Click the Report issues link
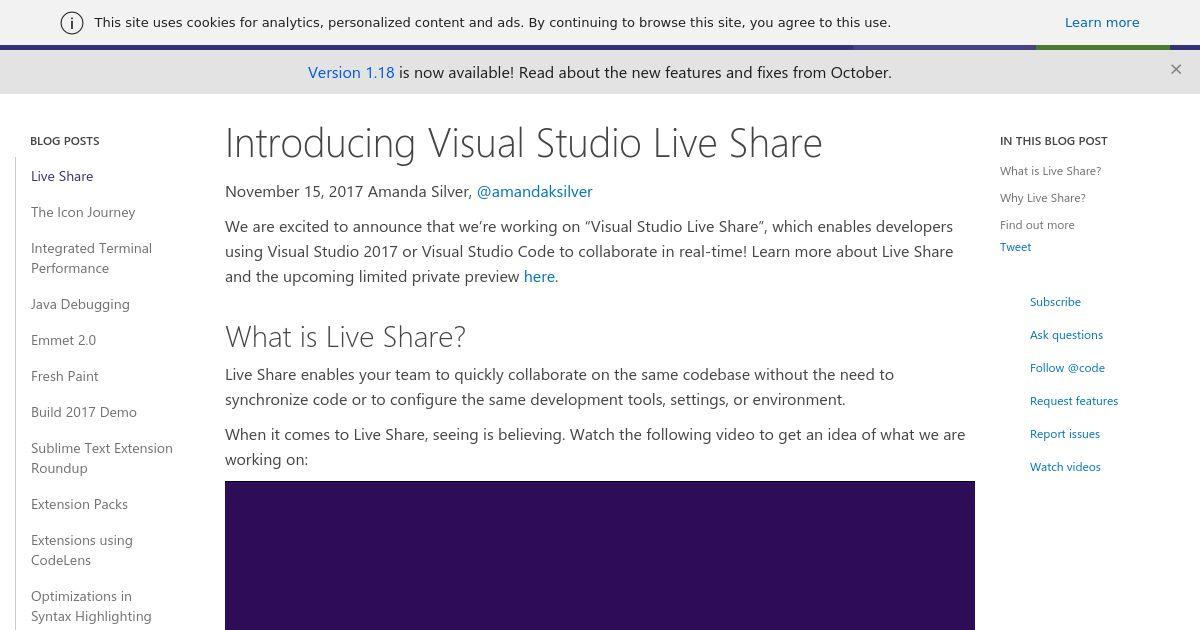 1065,434
